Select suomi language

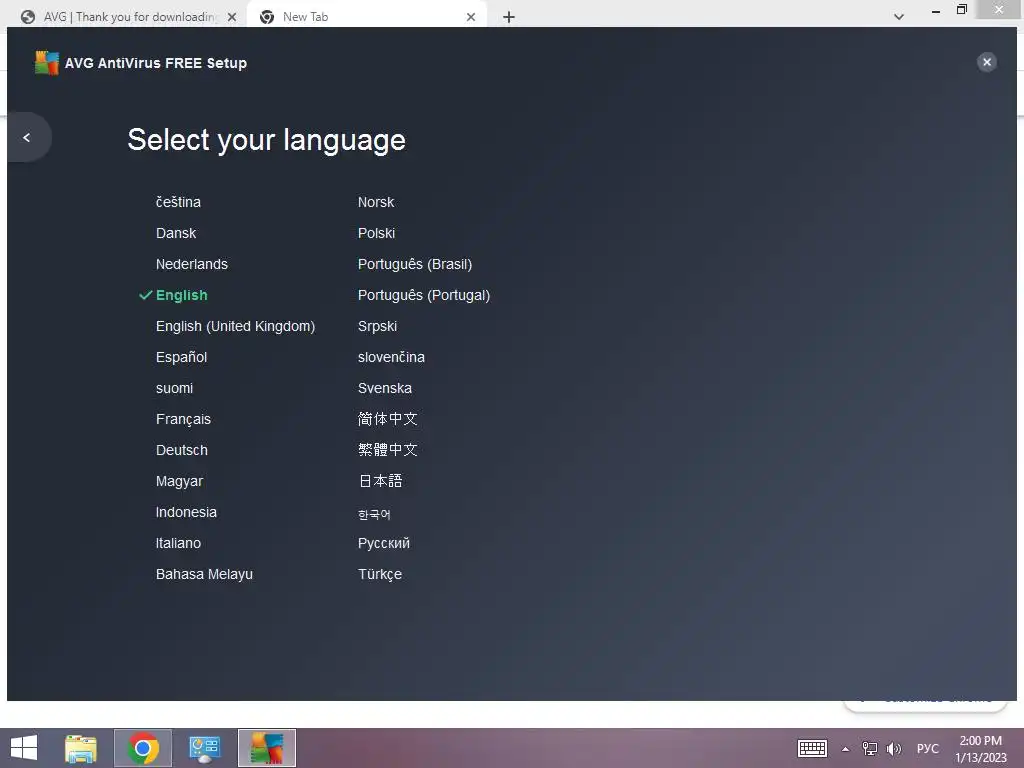(x=174, y=389)
